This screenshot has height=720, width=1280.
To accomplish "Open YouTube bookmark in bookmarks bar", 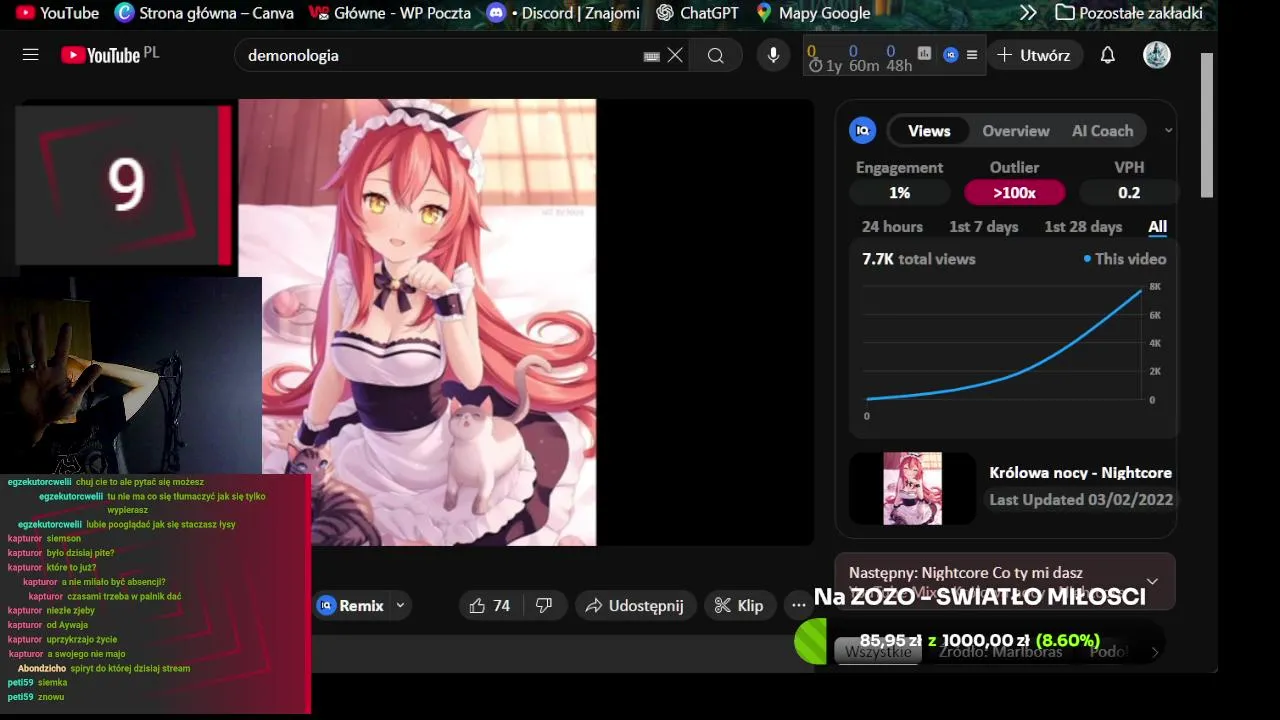I will 57,13.
